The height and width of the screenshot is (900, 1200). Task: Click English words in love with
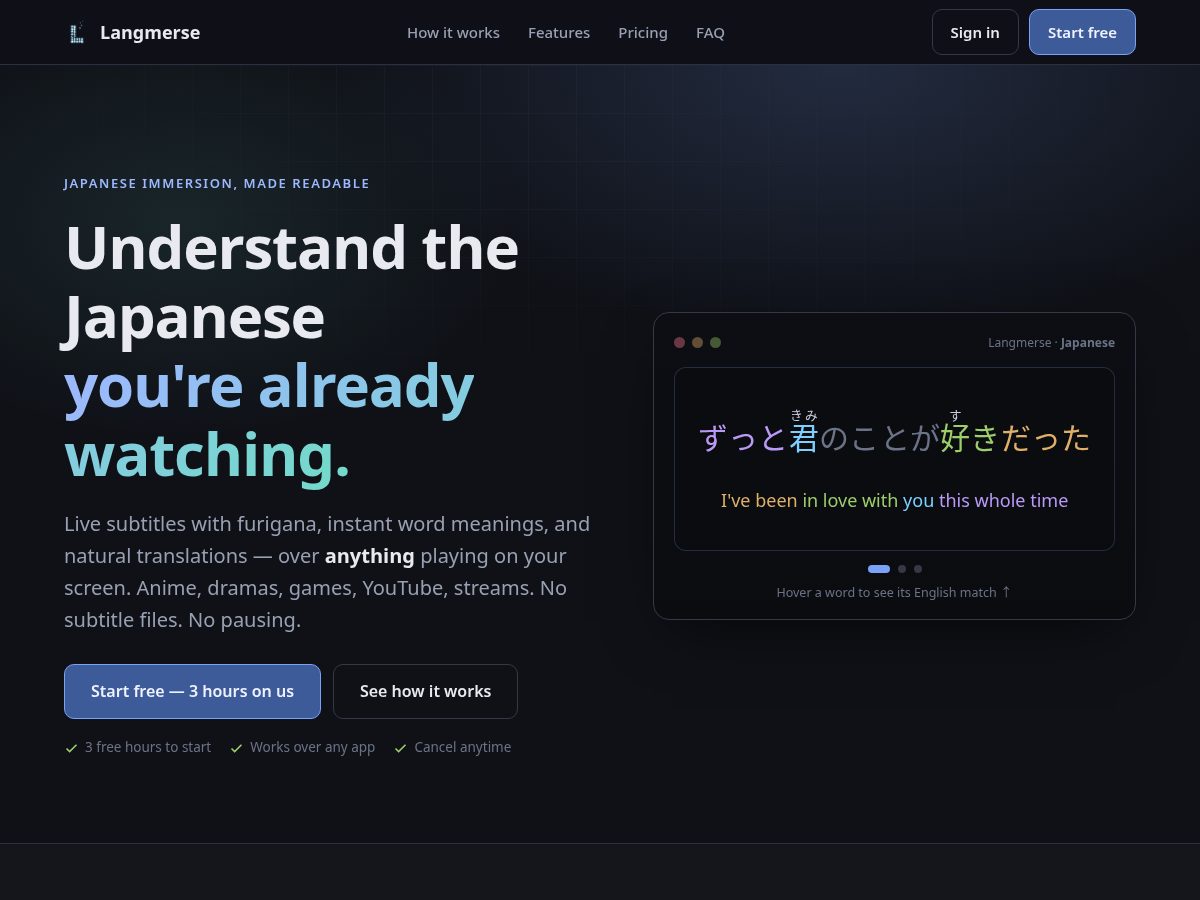coord(850,500)
